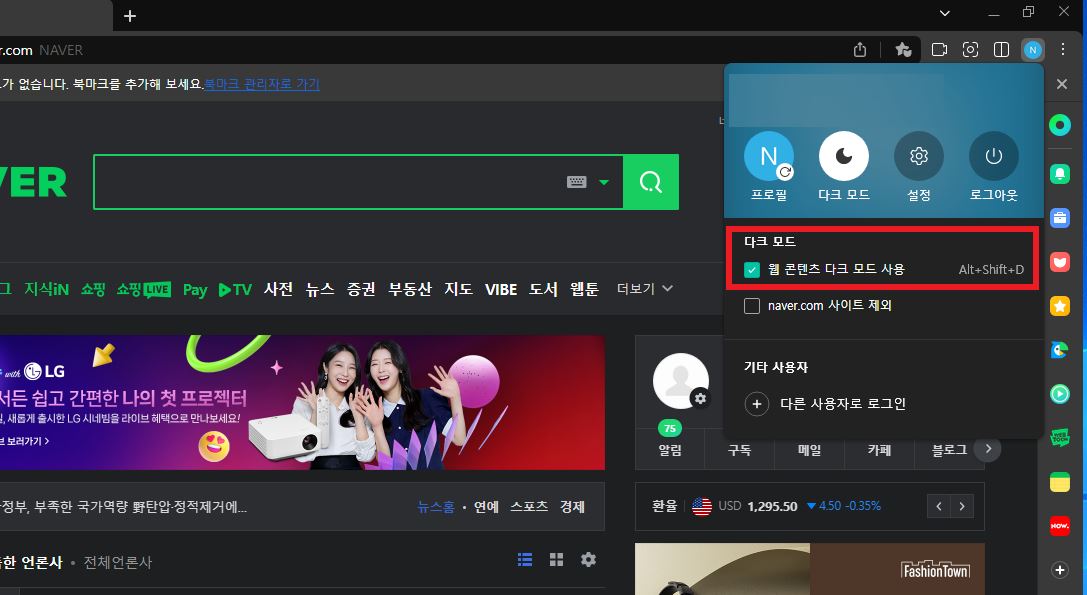Click the N profile button in toolbar
This screenshot has height=595, width=1087.
1032,50
